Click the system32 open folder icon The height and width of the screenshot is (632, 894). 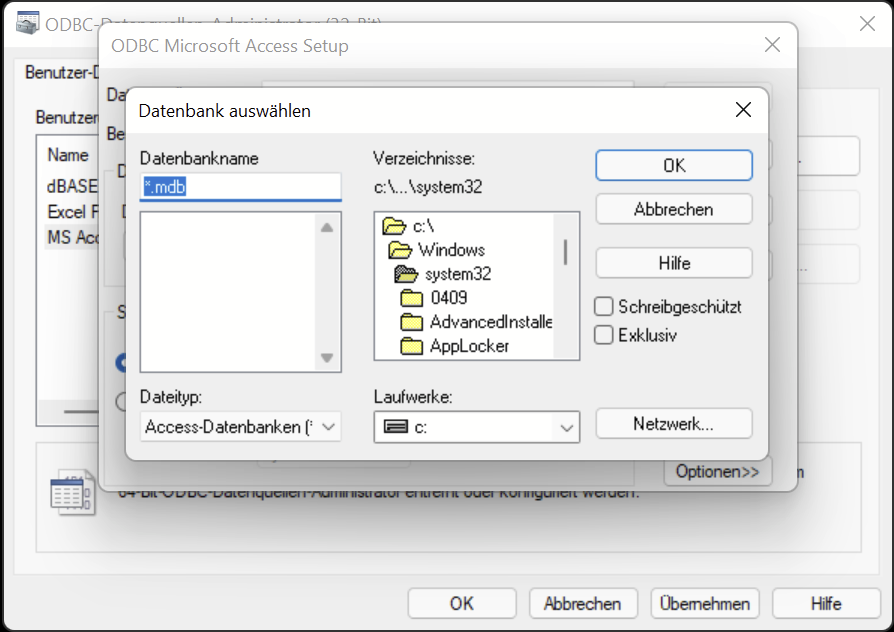point(406,274)
